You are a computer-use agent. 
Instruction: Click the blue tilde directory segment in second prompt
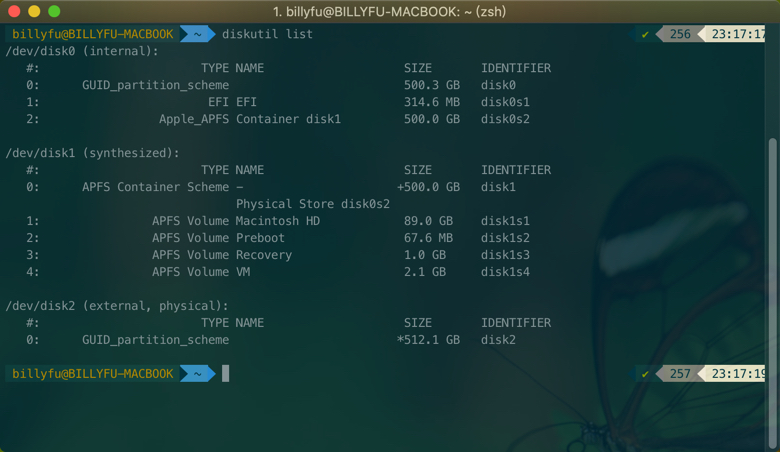coord(197,373)
